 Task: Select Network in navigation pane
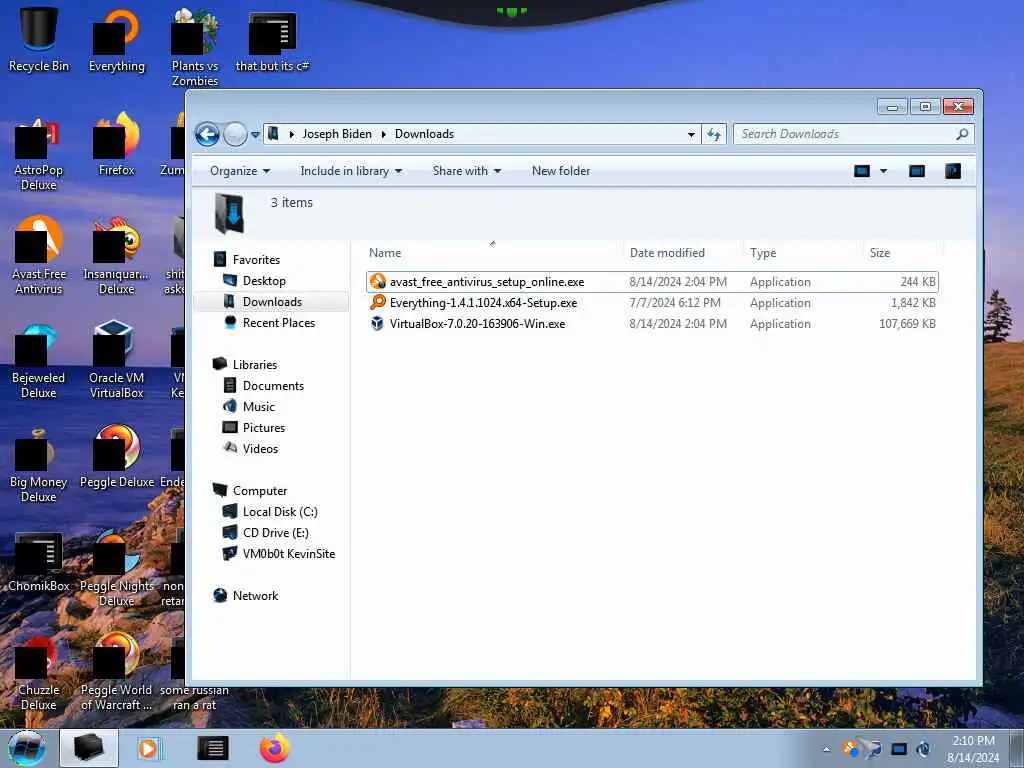point(255,596)
